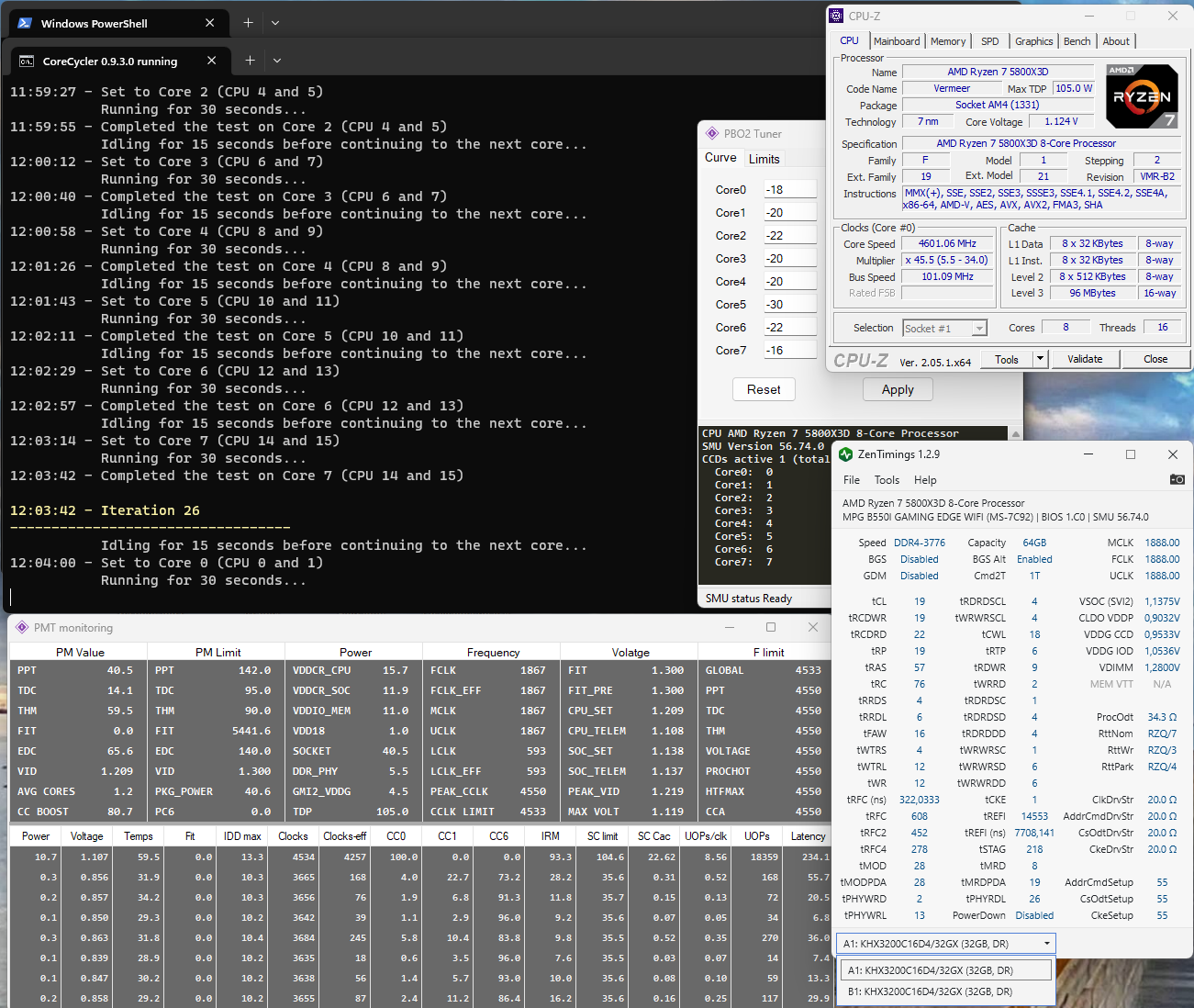Expand the Socket #1 selection dropdown
The height and width of the screenshot is (1008, 1194).
(979, 329)
